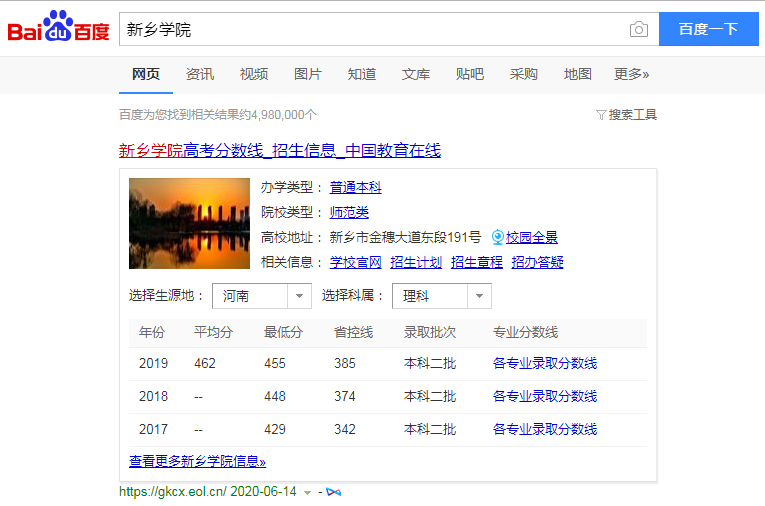This screenshot has height=506, width=765.
Task: Click the 百度一下 search button
Action: [708, 29]
